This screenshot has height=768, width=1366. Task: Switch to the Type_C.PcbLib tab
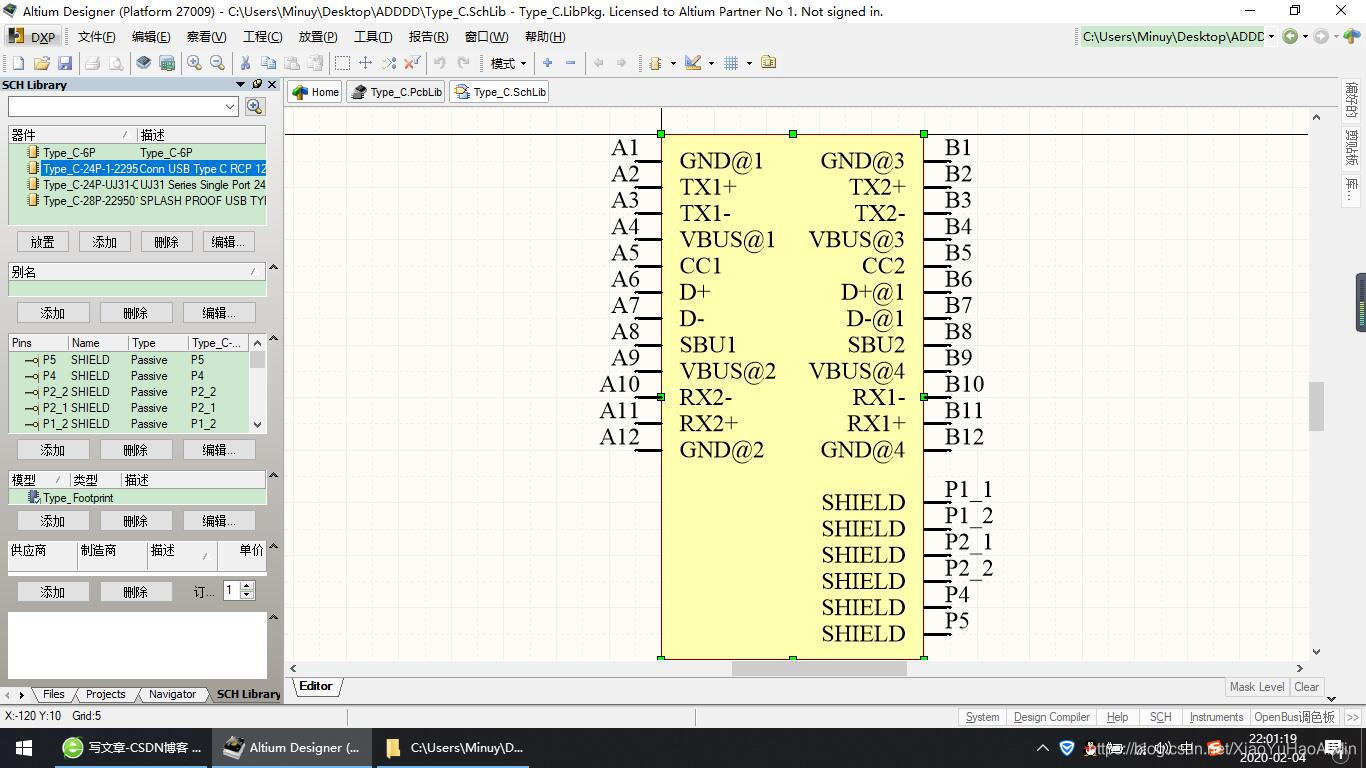[x=397, y=92]
